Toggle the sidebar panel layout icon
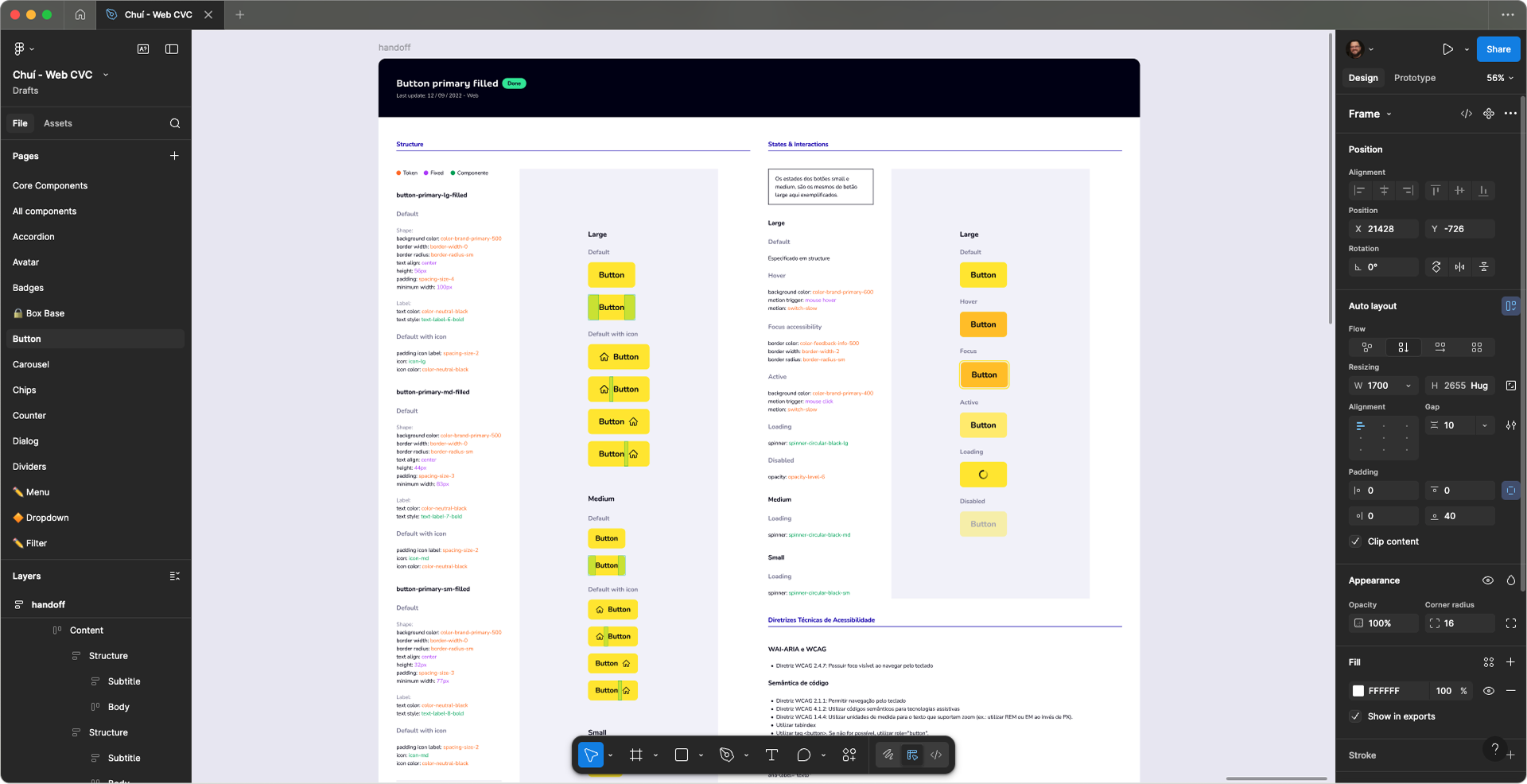The image size is (1527, 784). [x=172, y=49]
